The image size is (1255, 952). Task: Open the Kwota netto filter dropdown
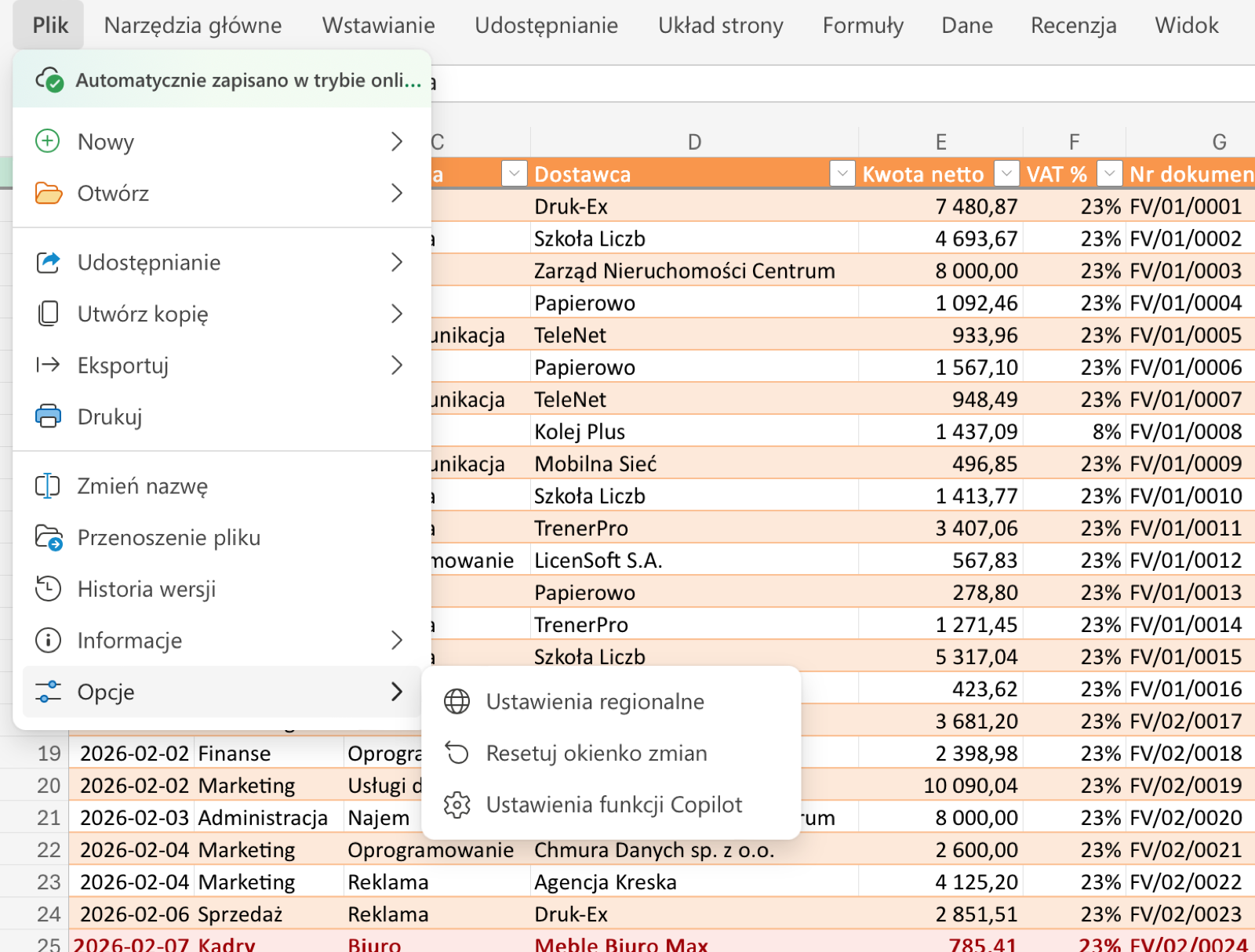pyautogui.click(x=1006, y=173)
